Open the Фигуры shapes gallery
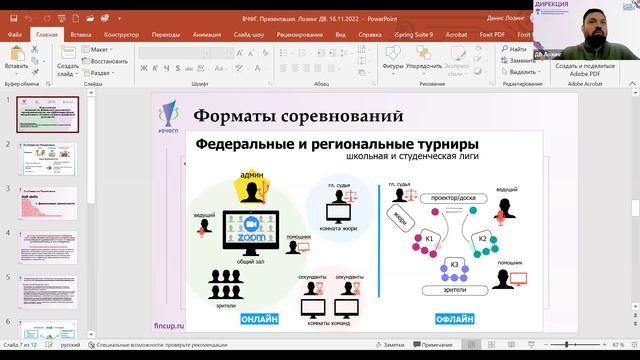The image size is (640, 360). (x=393, y=59)
